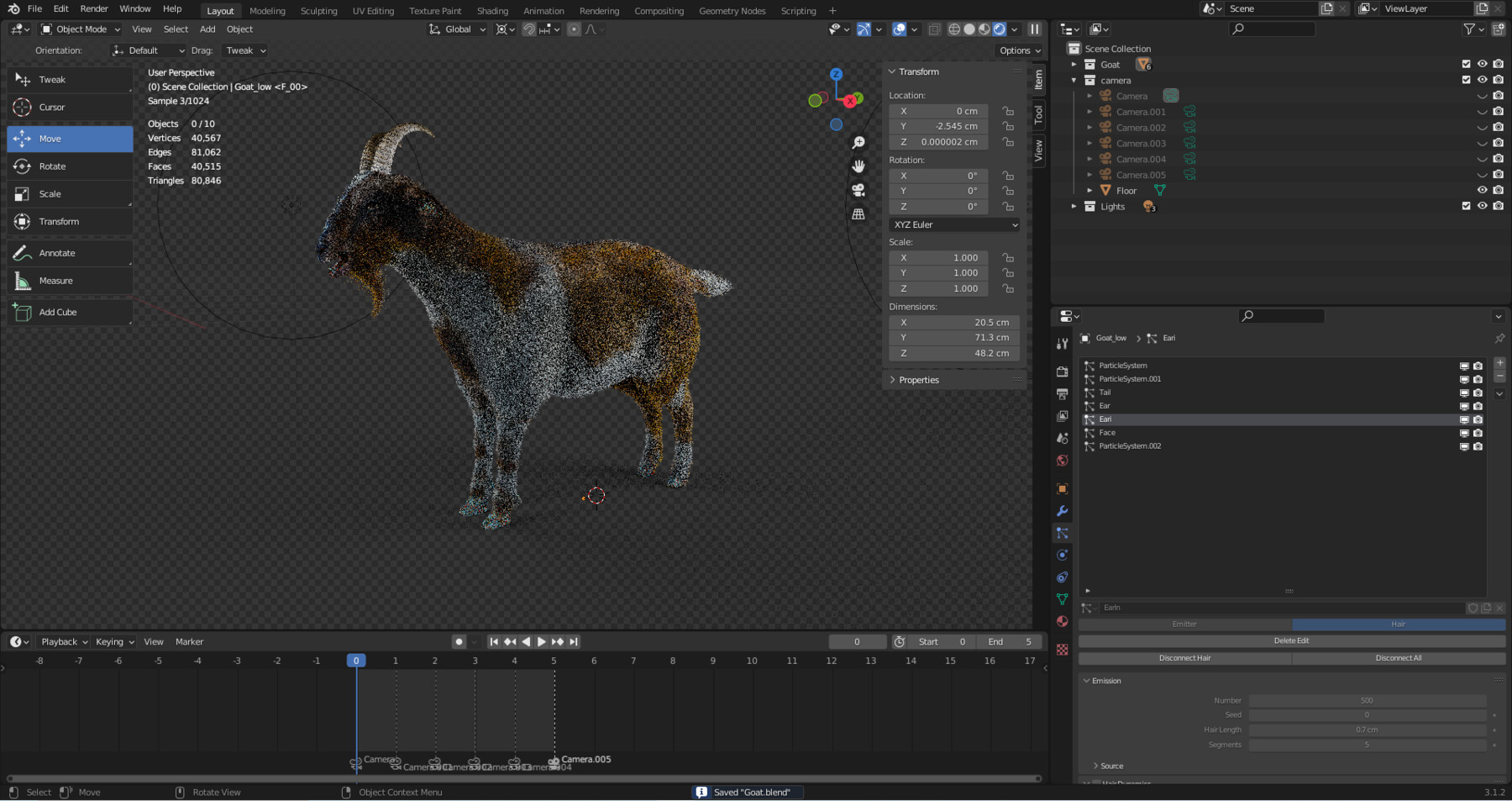
Task: Adjust the Hair Length value slider
Action: pos(1367,730)
